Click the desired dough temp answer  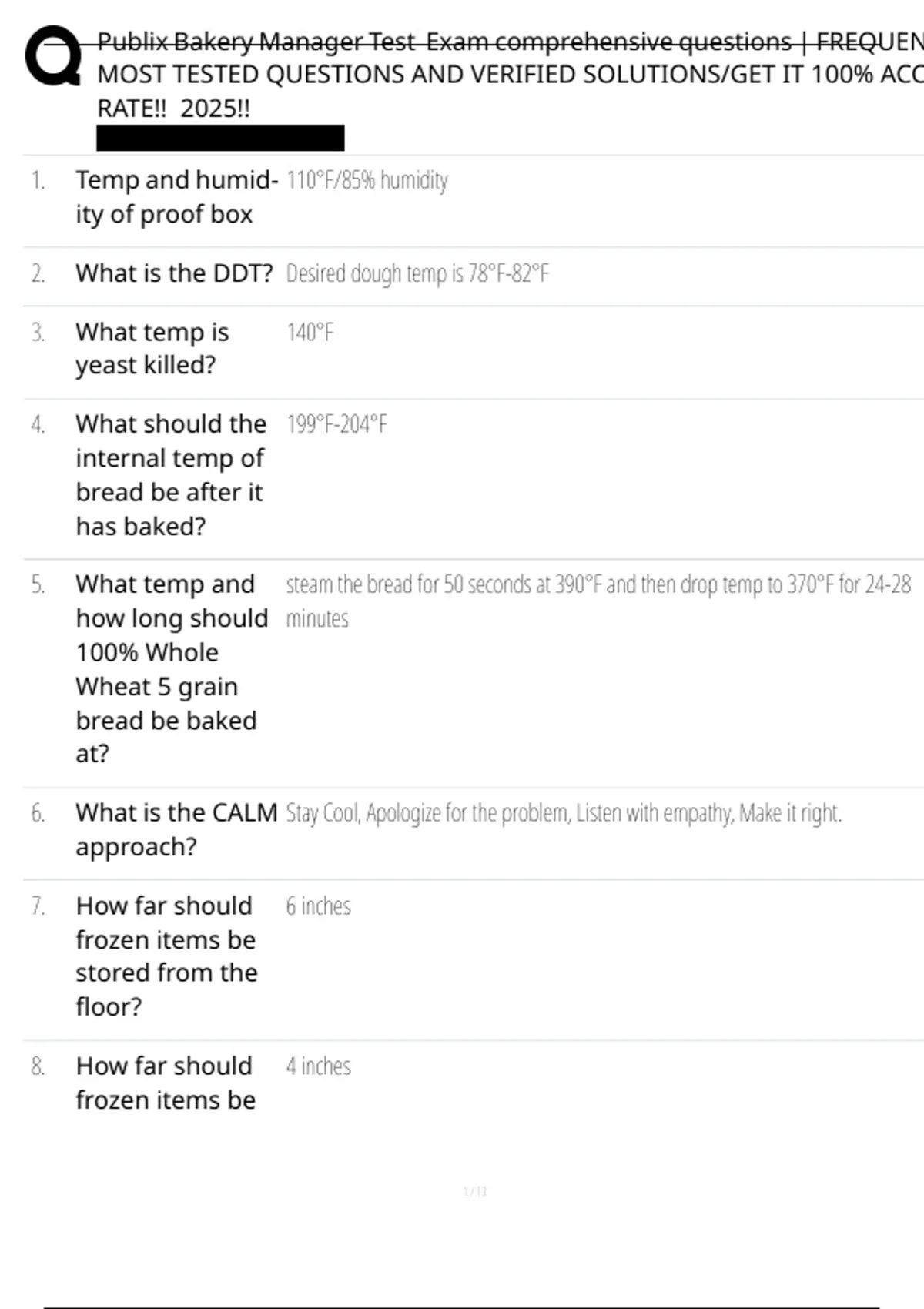coord(417,273)
